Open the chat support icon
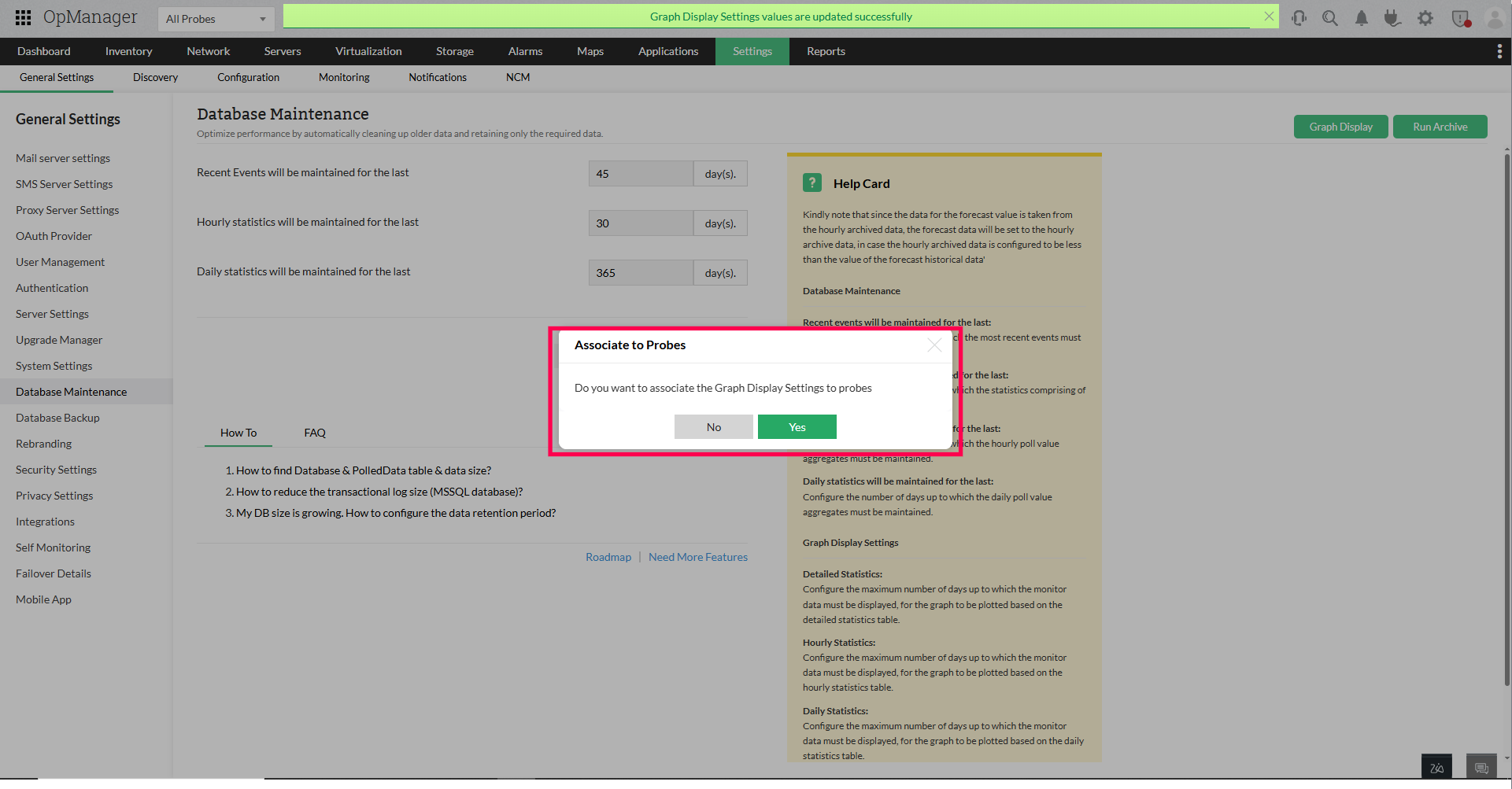Screen dimensions: 1512x789 (1481, 766)
